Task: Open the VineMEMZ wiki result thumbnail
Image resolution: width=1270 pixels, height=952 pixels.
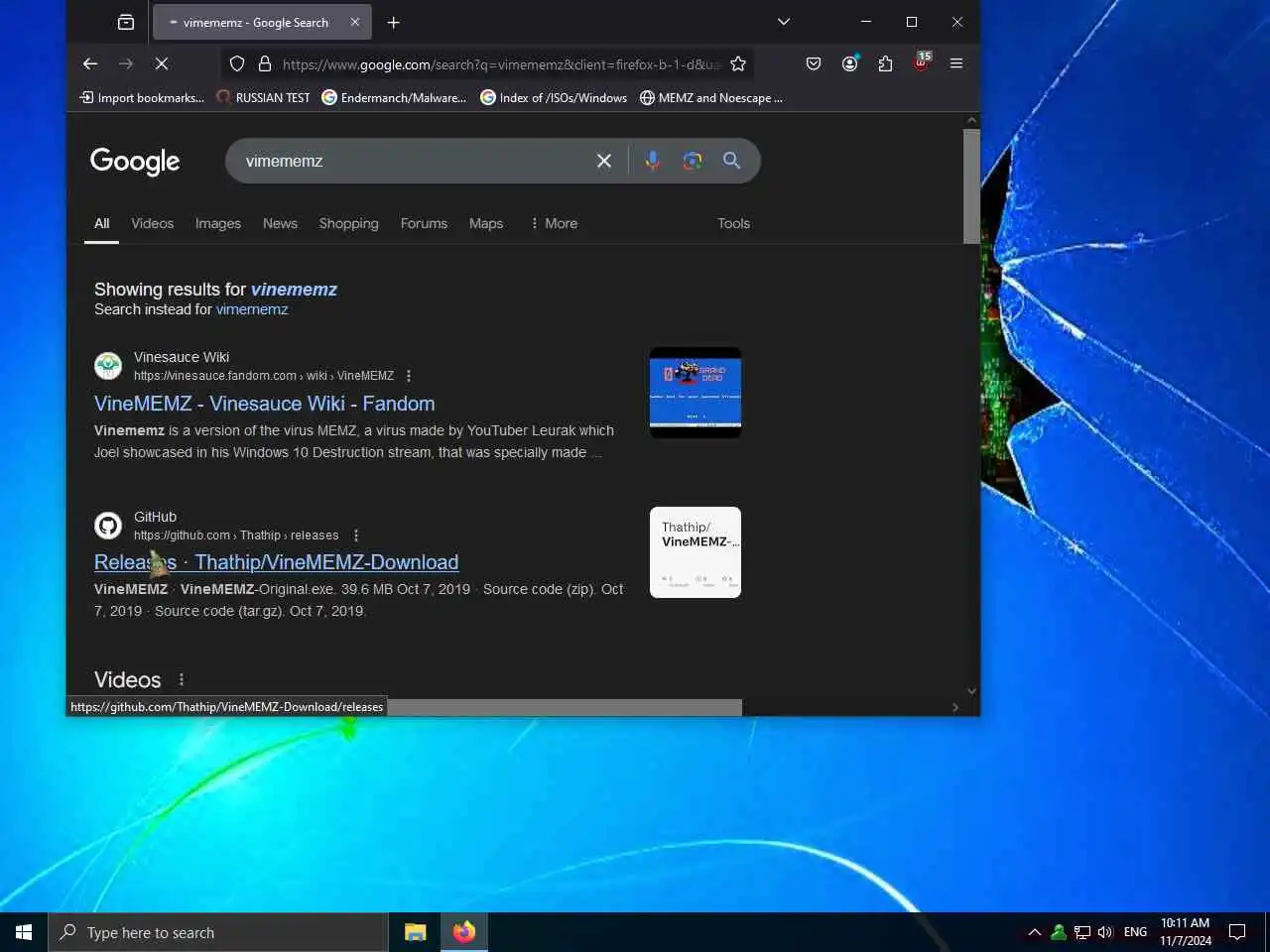Action: (x=696, y=393)
